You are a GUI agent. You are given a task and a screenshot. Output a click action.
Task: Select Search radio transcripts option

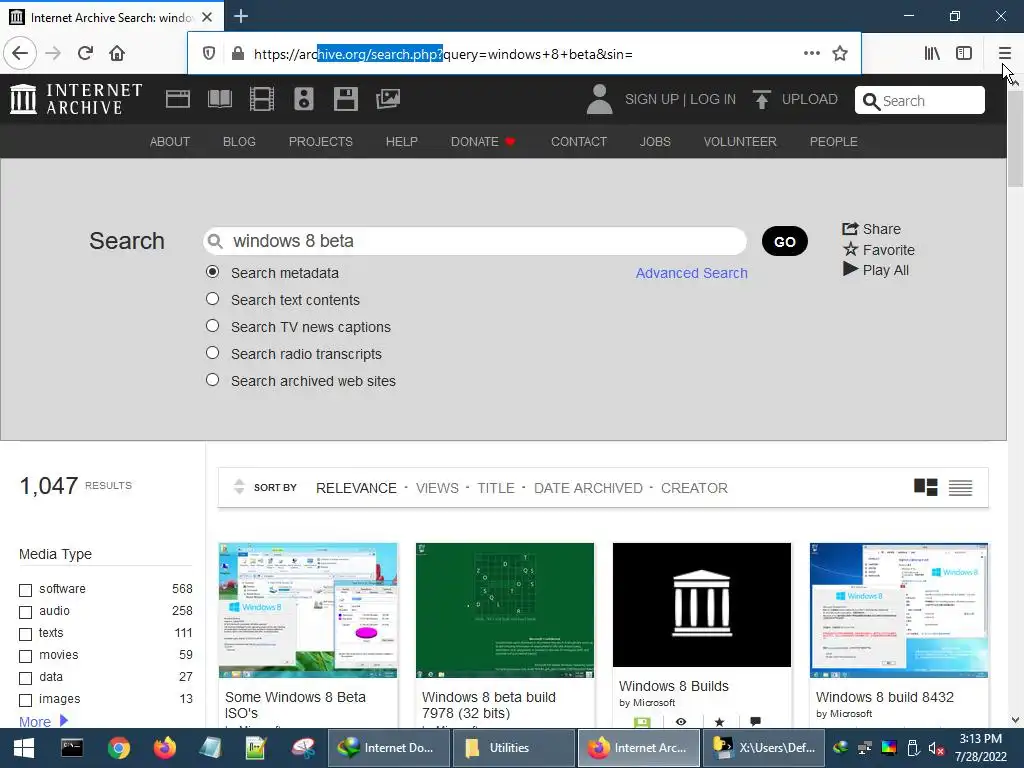[212, 353]
